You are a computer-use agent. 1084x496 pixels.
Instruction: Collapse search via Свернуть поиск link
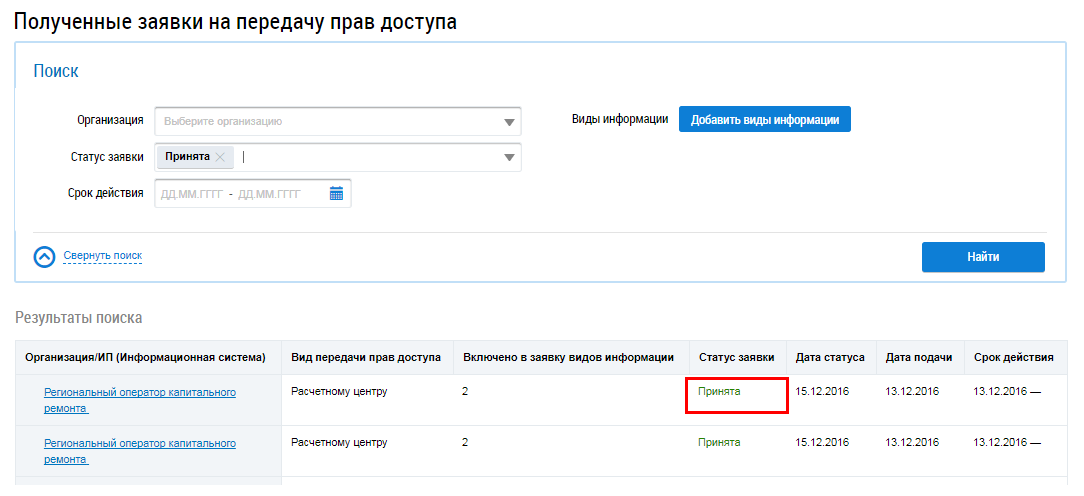click(102, 256)
